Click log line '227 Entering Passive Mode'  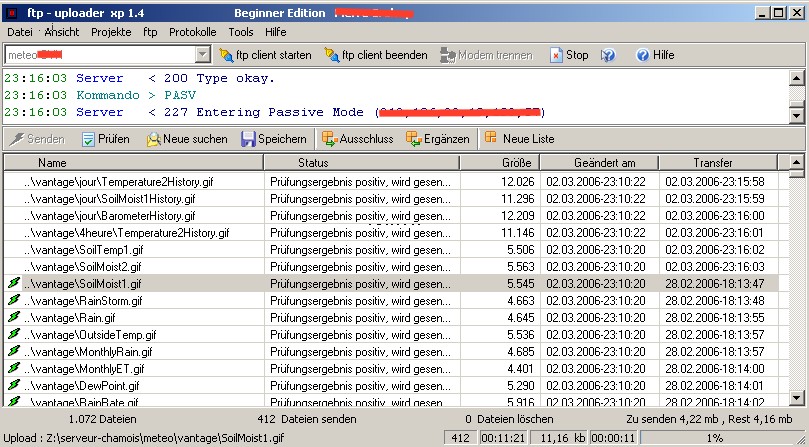point(275,113)
